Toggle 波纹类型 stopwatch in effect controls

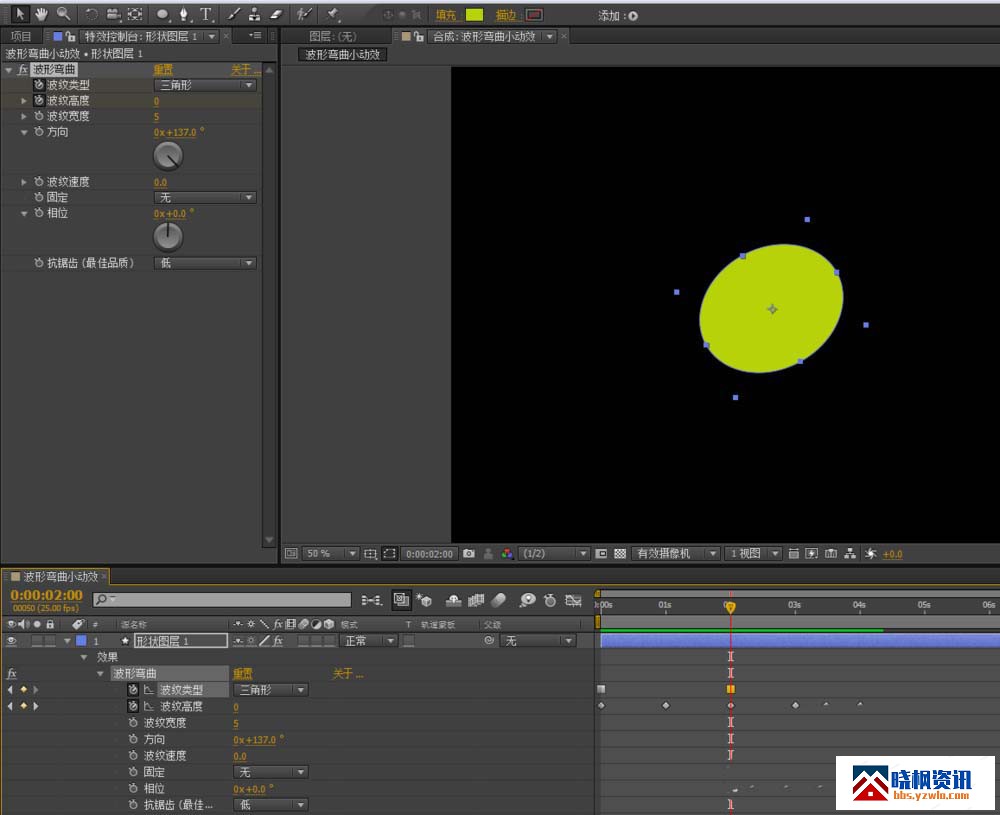39,85
